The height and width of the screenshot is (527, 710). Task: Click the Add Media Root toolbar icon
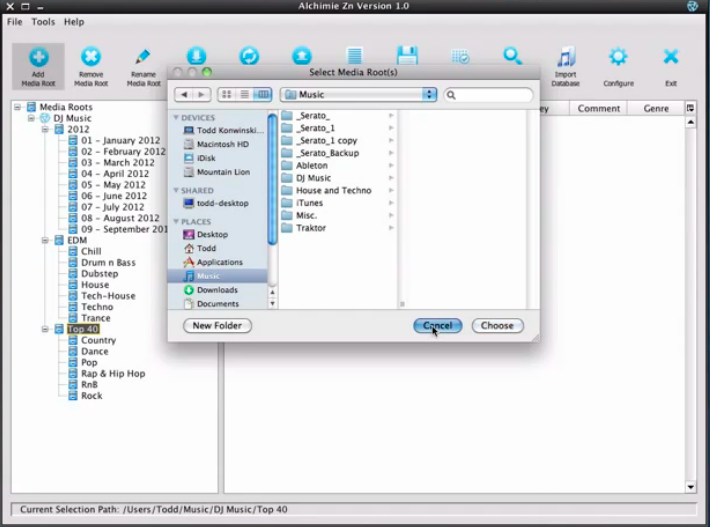pyautogui.click(x=38, y=58)
